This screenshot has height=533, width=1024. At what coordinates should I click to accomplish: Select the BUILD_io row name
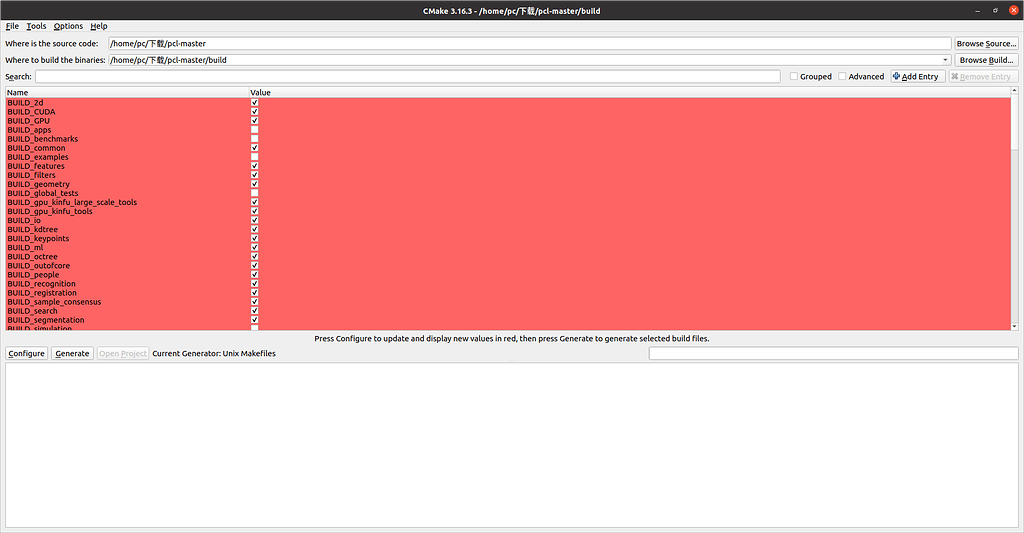click(x=24, y=221)
